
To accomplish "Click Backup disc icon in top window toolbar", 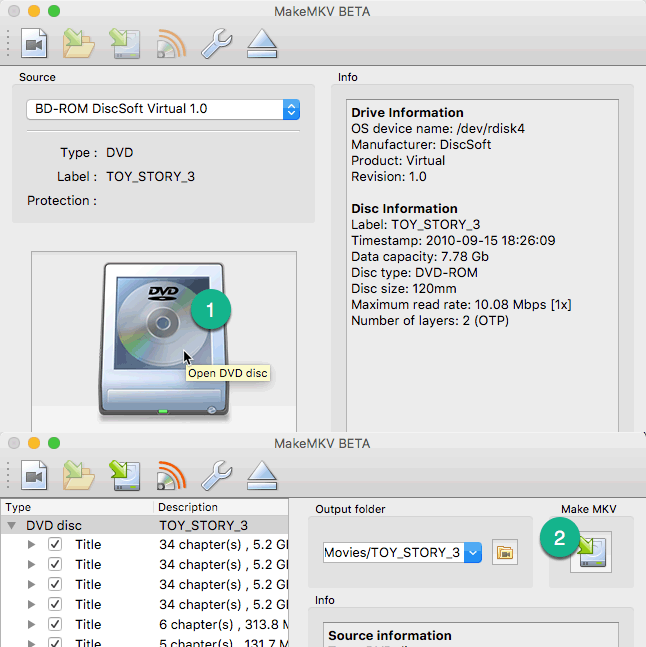I will coord(125,43).
